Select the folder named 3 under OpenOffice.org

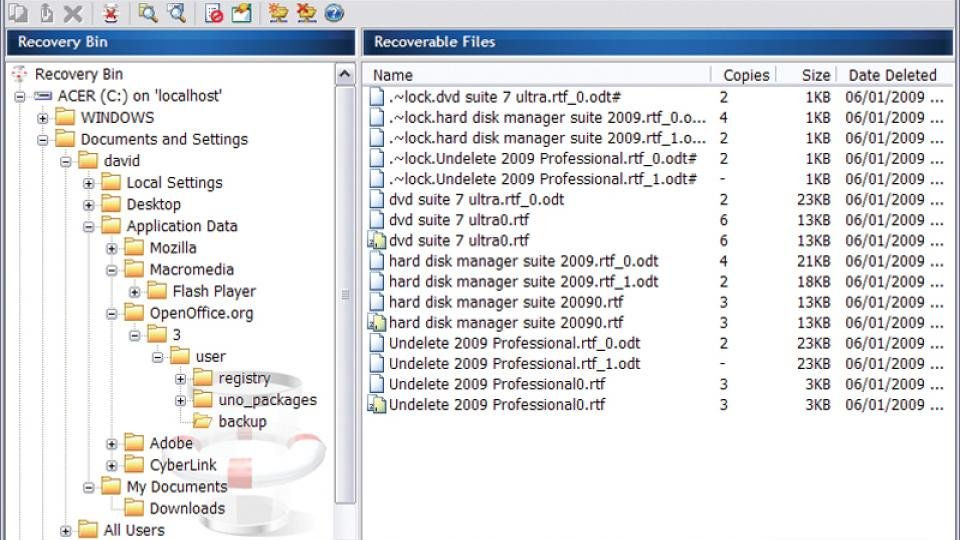(176, 334)
